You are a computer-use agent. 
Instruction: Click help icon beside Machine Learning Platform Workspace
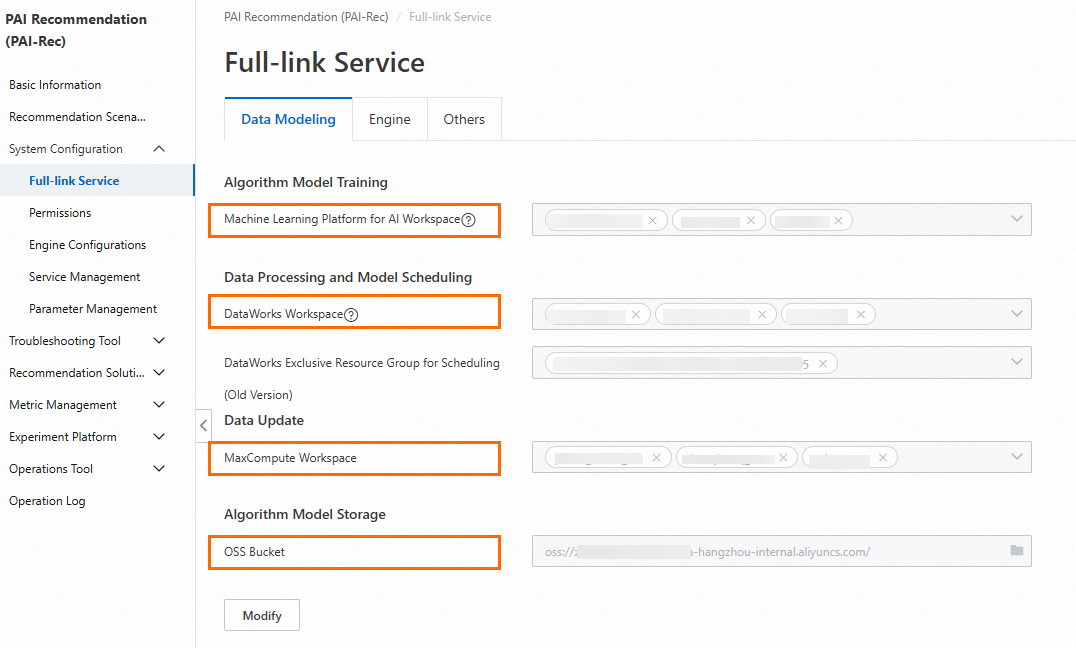[x=468, y=219]
